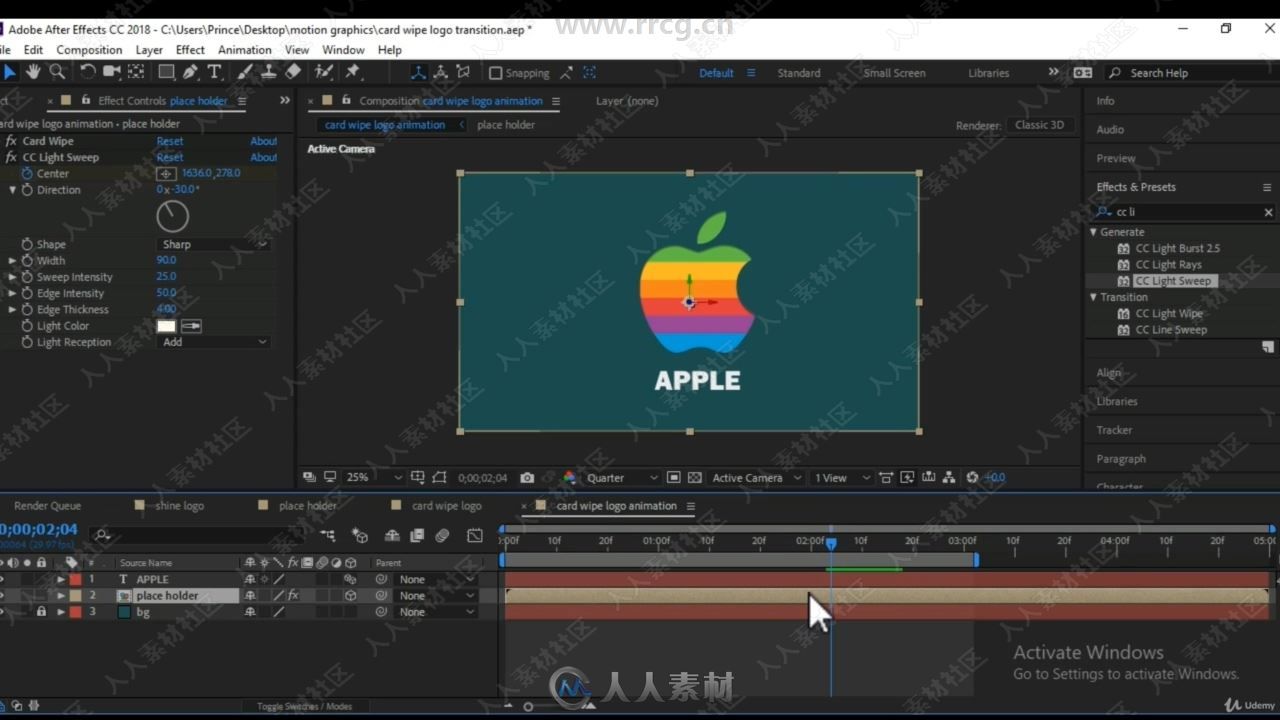Select the Rotation tool
This screenshot has width=1280, height=720.
tap(88, 72)
